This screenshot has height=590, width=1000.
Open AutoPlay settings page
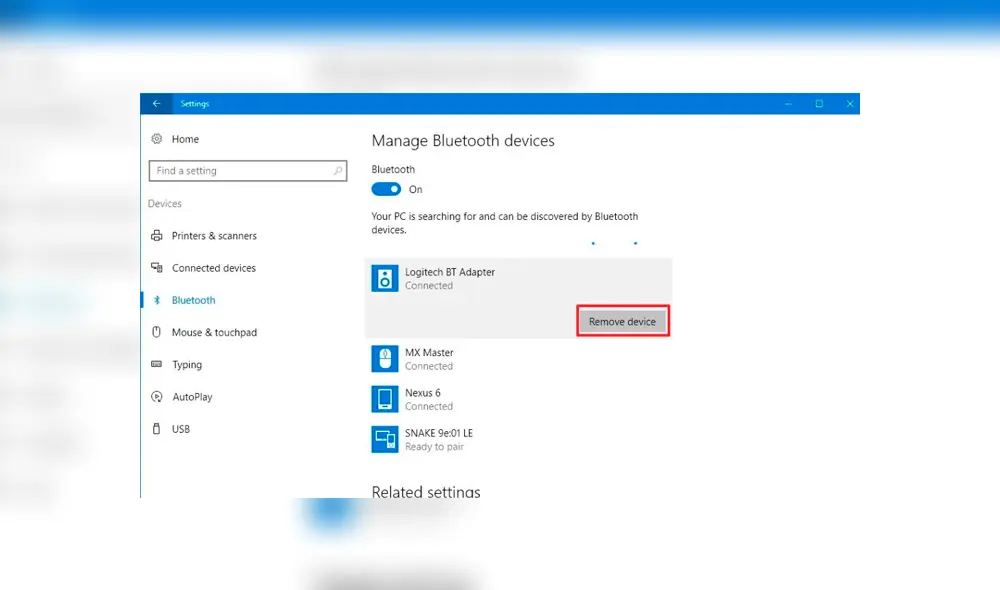pyautogui.click(x=192, y=397)
